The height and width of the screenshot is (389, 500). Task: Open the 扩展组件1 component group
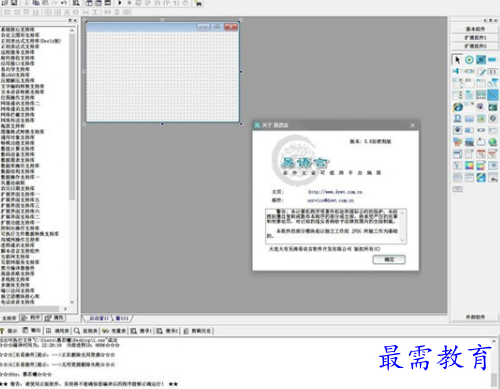tap(475, 37)
